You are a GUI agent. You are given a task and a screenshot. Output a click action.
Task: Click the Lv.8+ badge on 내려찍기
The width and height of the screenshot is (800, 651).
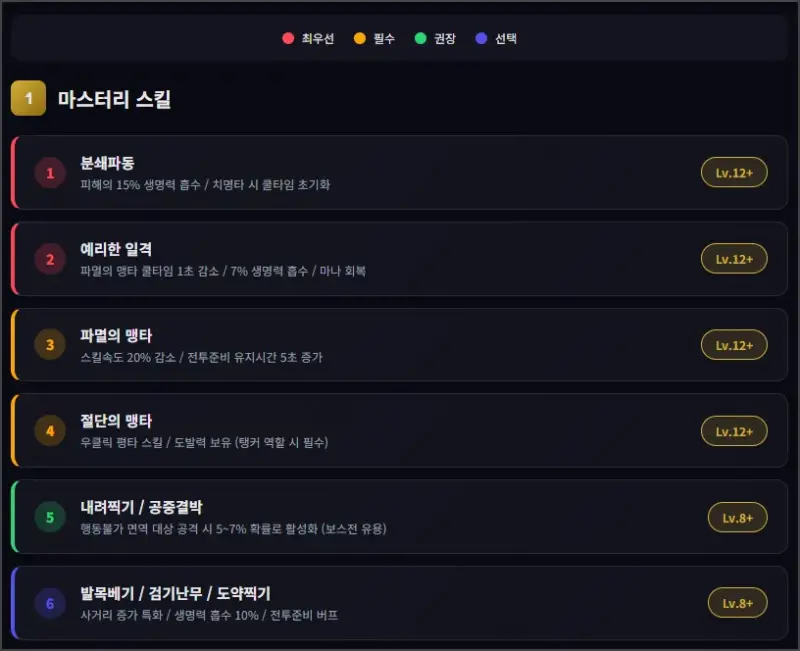pyautogui.click(x=738, y=517)
